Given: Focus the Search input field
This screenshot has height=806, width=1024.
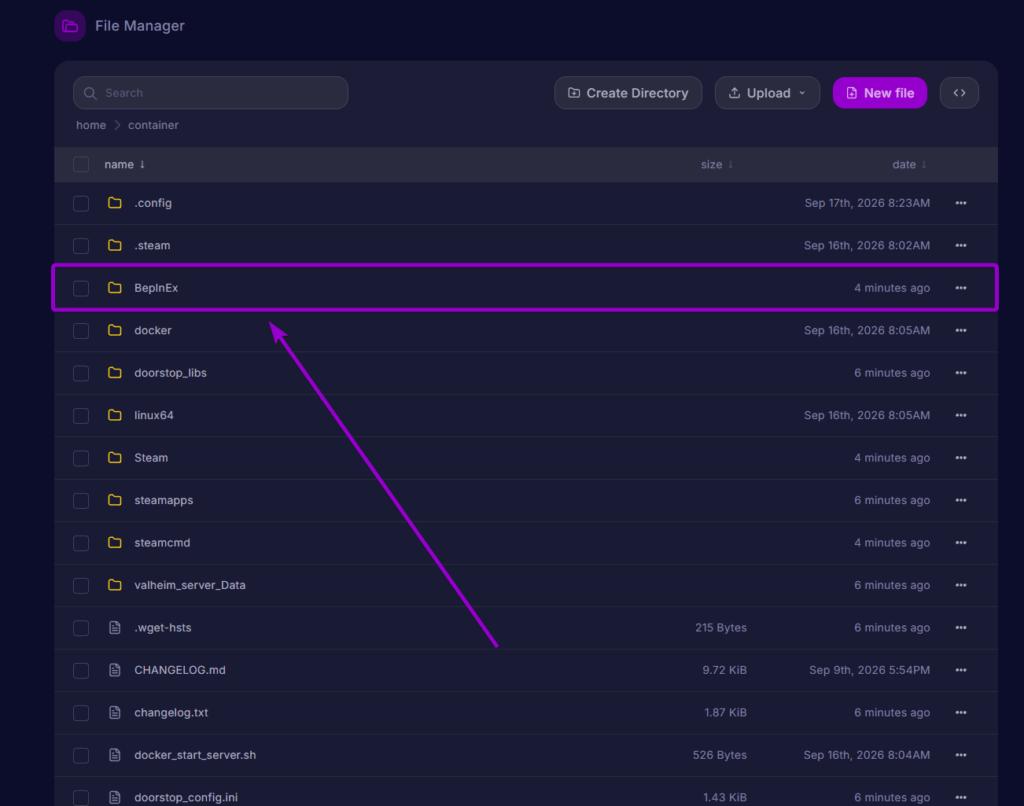Looking at the screenshot, I should tap(210, 93).
